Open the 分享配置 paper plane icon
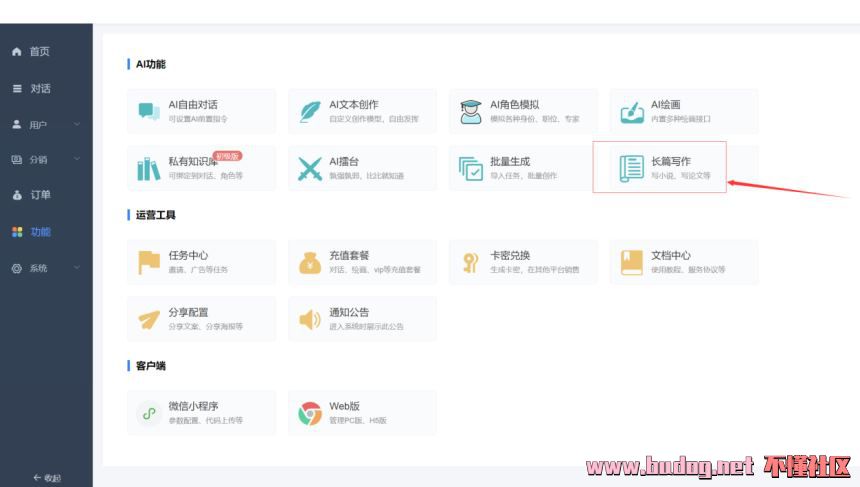Screen dimensions: 860x487 pyautogui.click(x=149, y=319)
